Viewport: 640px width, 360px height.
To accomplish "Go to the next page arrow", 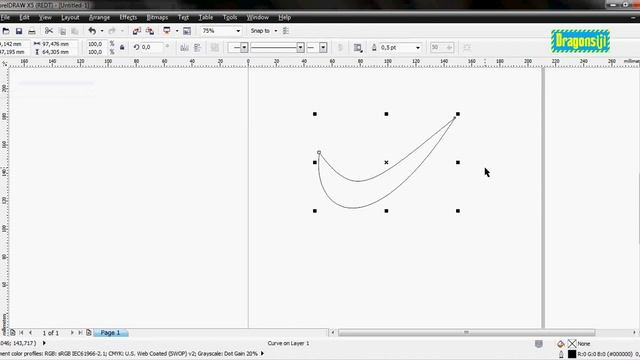I will (72, 333).
